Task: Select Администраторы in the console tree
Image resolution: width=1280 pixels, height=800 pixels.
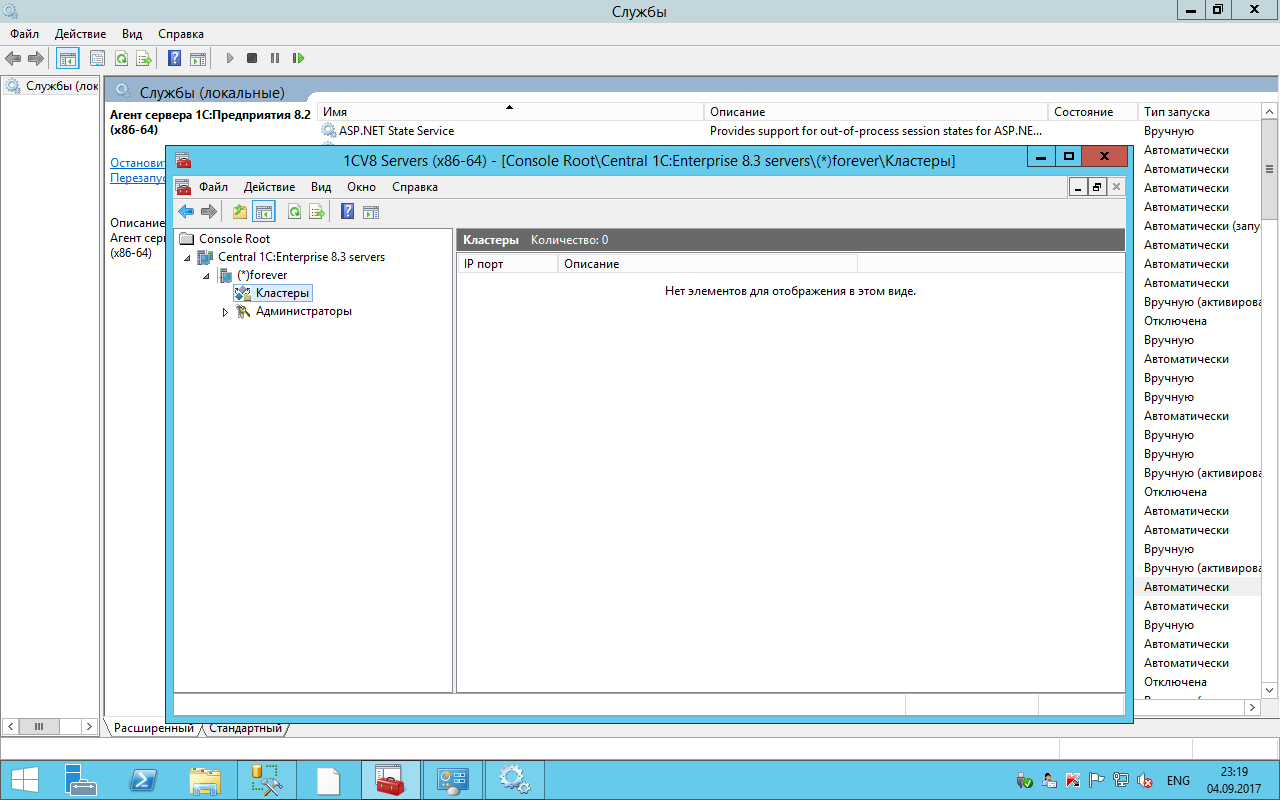Action: click(x=303, y=311)
